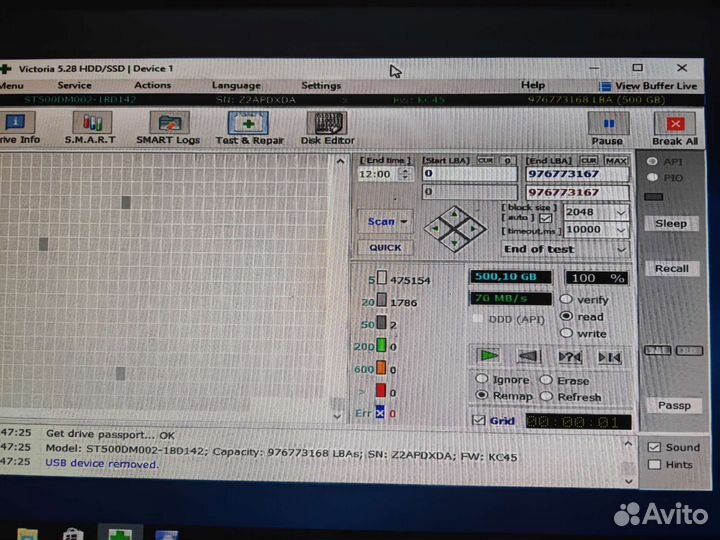720x540 pixels.
Task: Toggle the Sound checkbox
Action: (x=654, y=447)
